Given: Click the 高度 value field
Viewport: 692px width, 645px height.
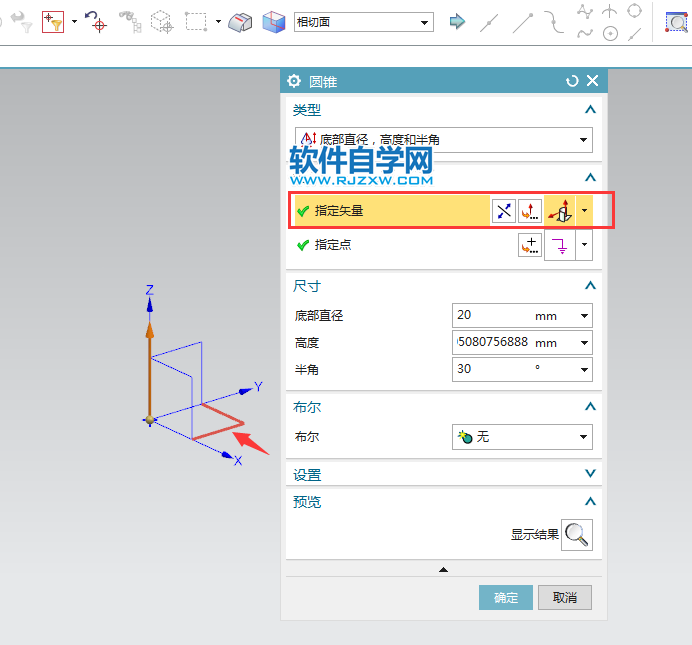Looking at the screenshot, I should pyautogui.click(x=492, y=342).
